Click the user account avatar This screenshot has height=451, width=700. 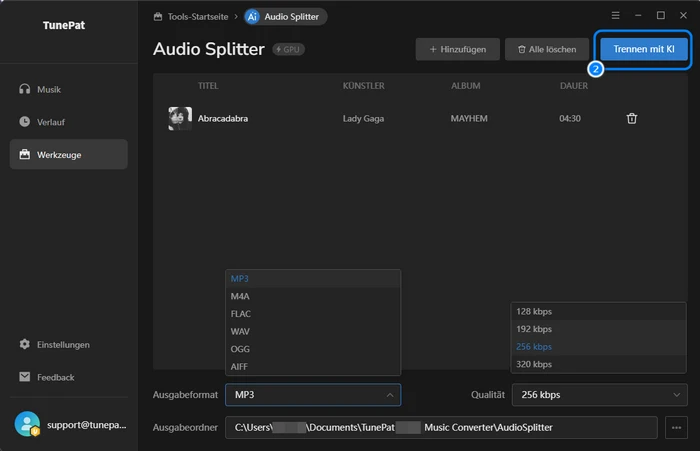click(x=27, y=424)
